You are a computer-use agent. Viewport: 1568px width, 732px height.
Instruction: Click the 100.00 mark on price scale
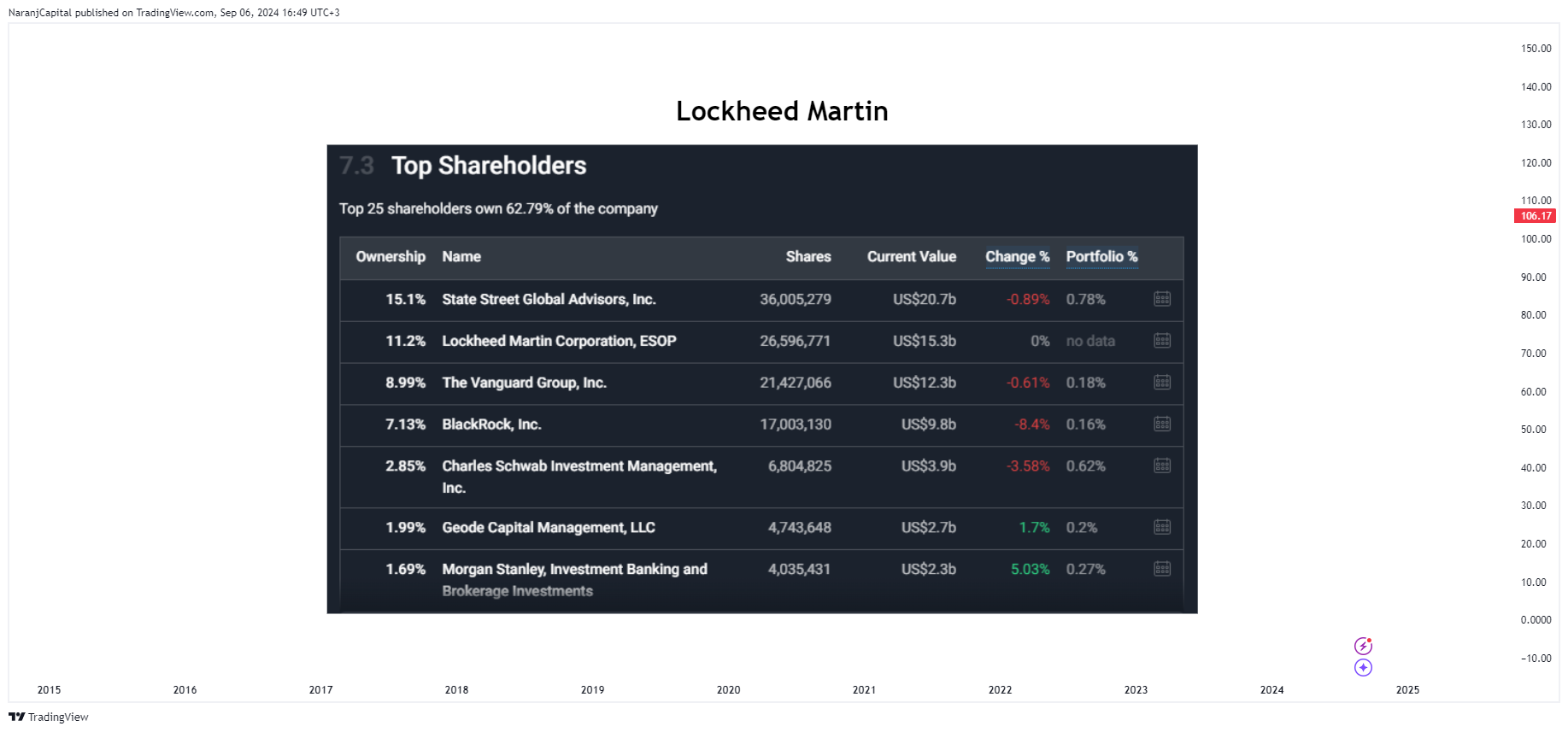point(1536,239)
